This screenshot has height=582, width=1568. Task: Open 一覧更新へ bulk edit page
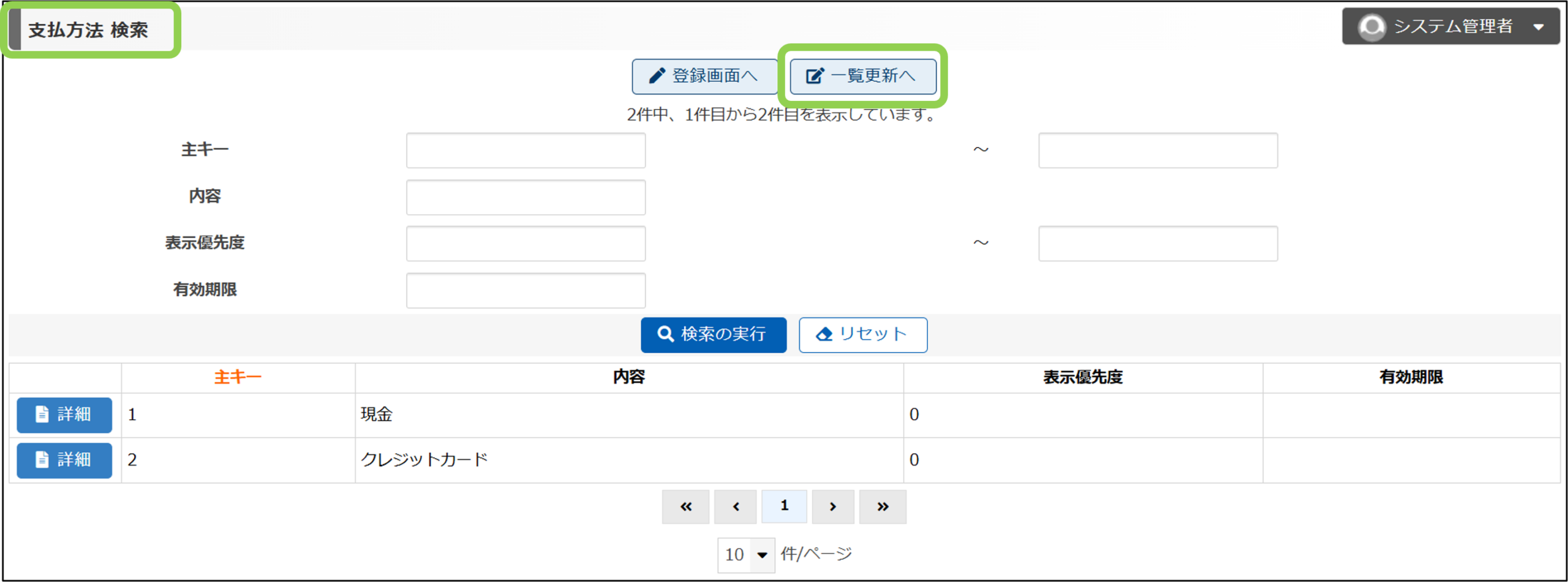[x=862, y=76]
